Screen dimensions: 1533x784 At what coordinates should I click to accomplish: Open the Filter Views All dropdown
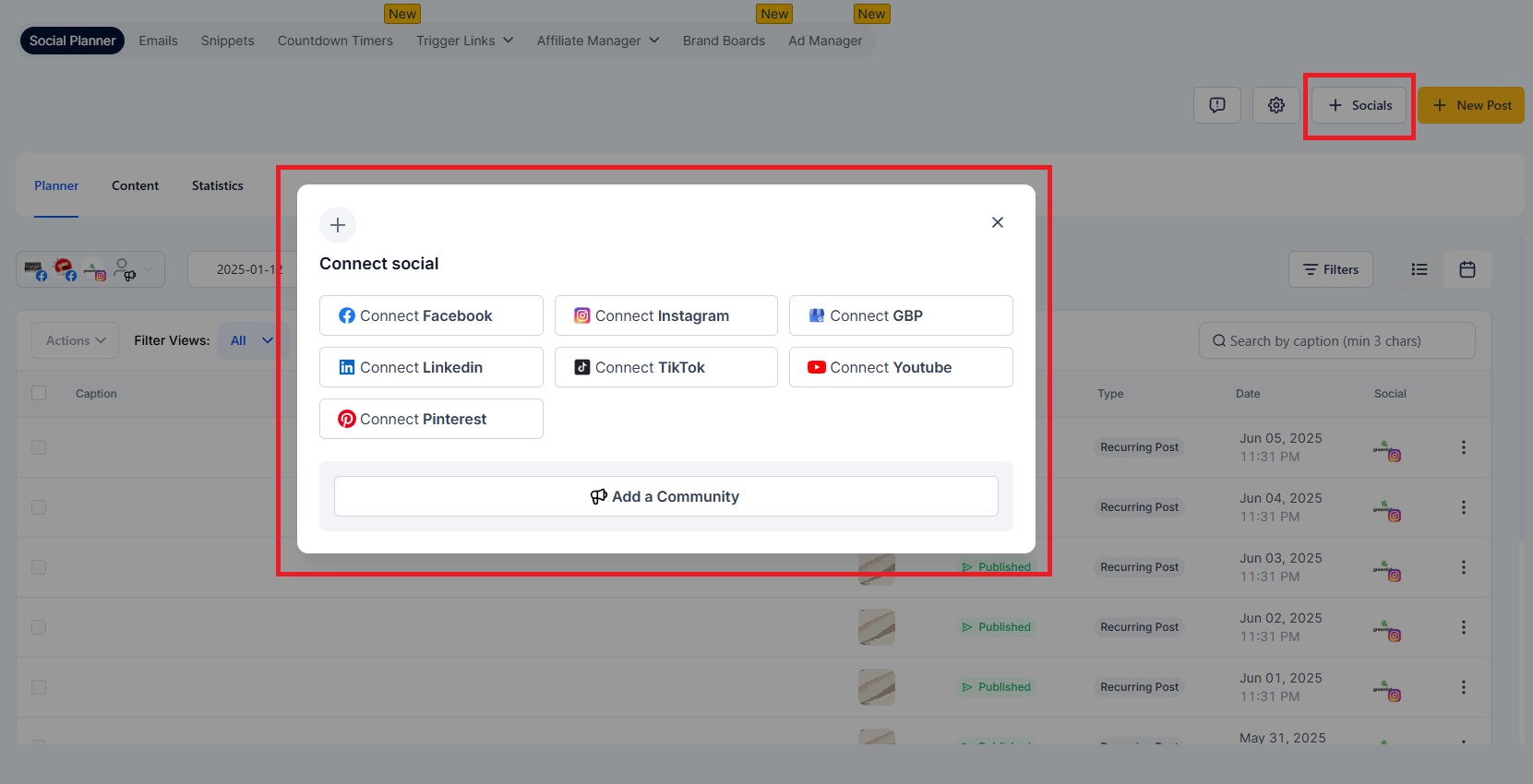(x=252, y=340)
